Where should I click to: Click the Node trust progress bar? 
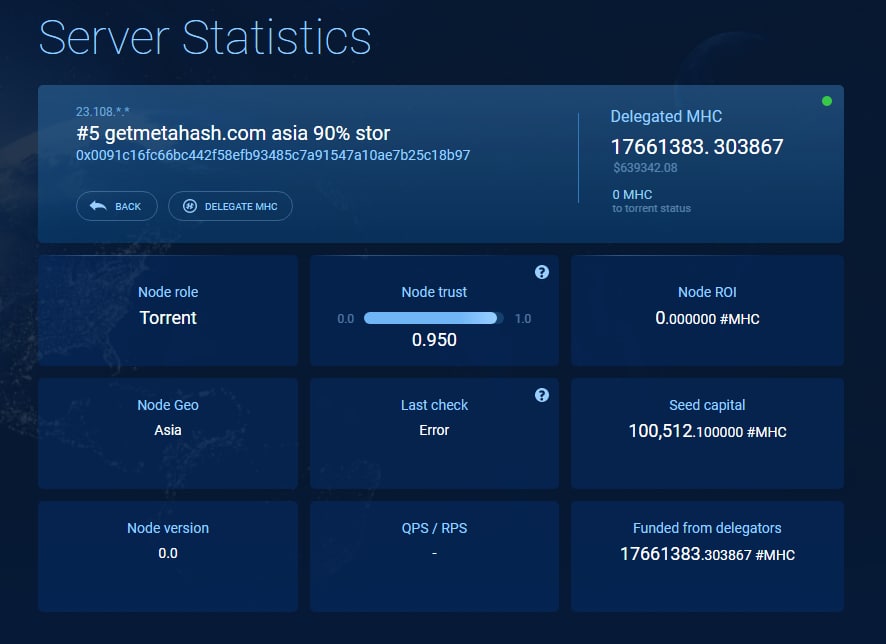(x=433, y=319)
